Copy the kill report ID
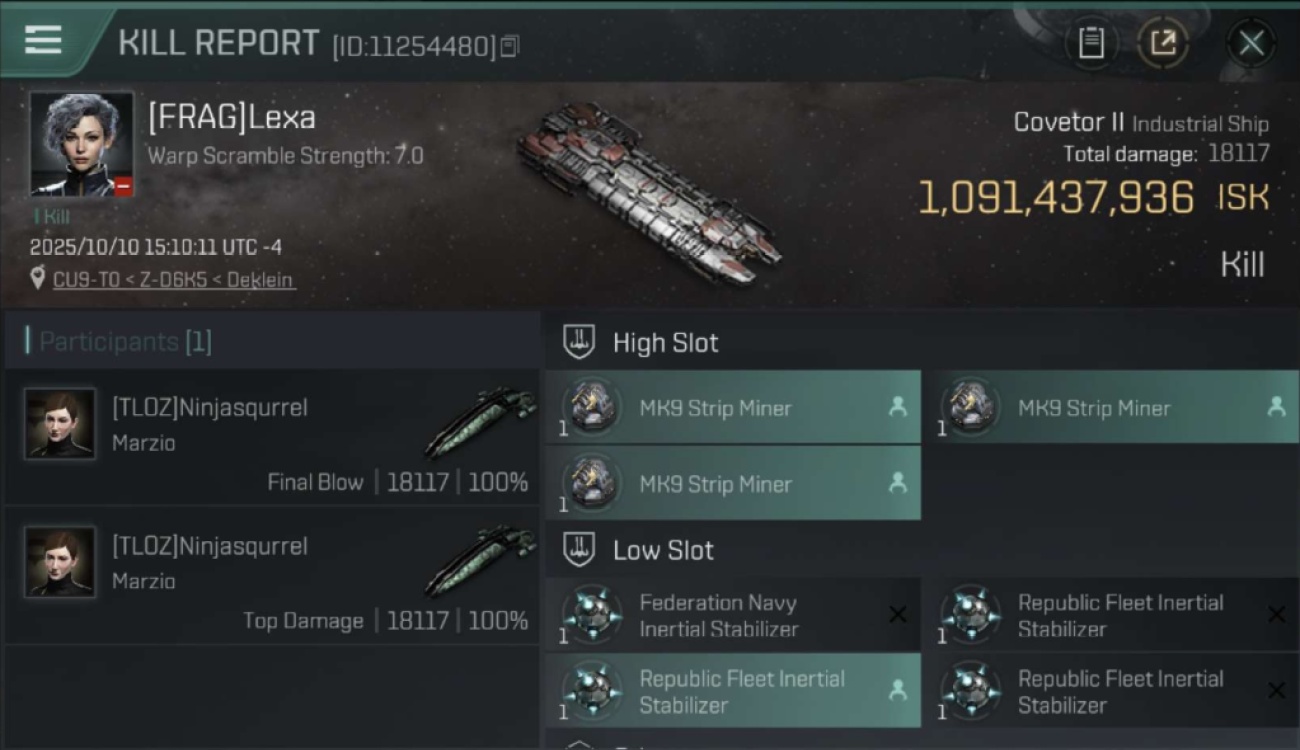Viewport: 1300px width, 750px height. (x=510, y=46)
